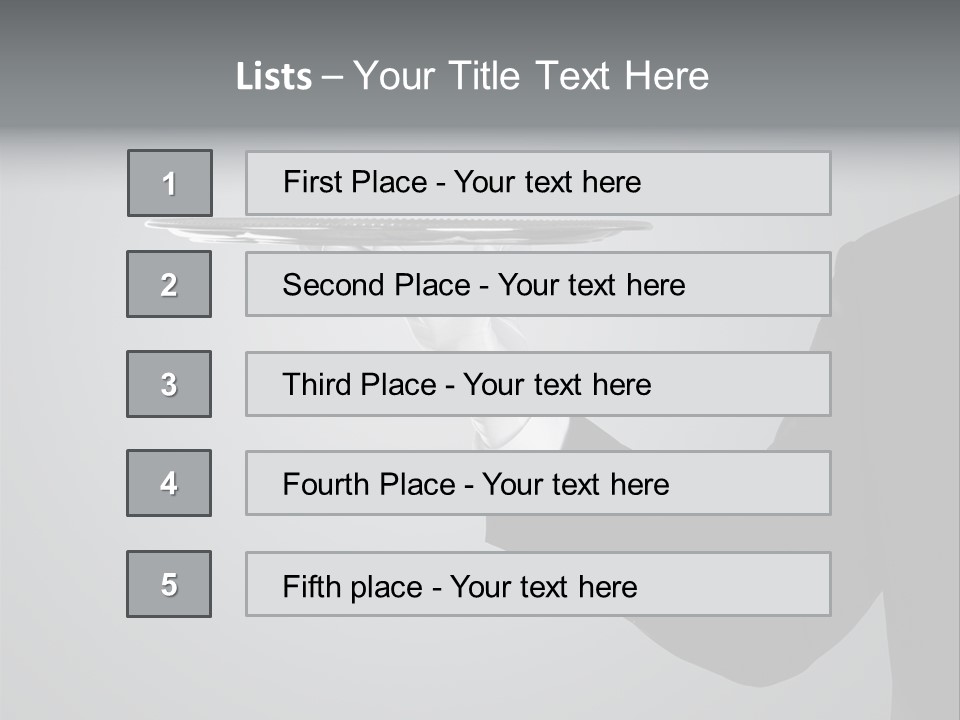Click the number 3 box
The image size is (960, 720).
pyautogui.click(x=169, y=384)
